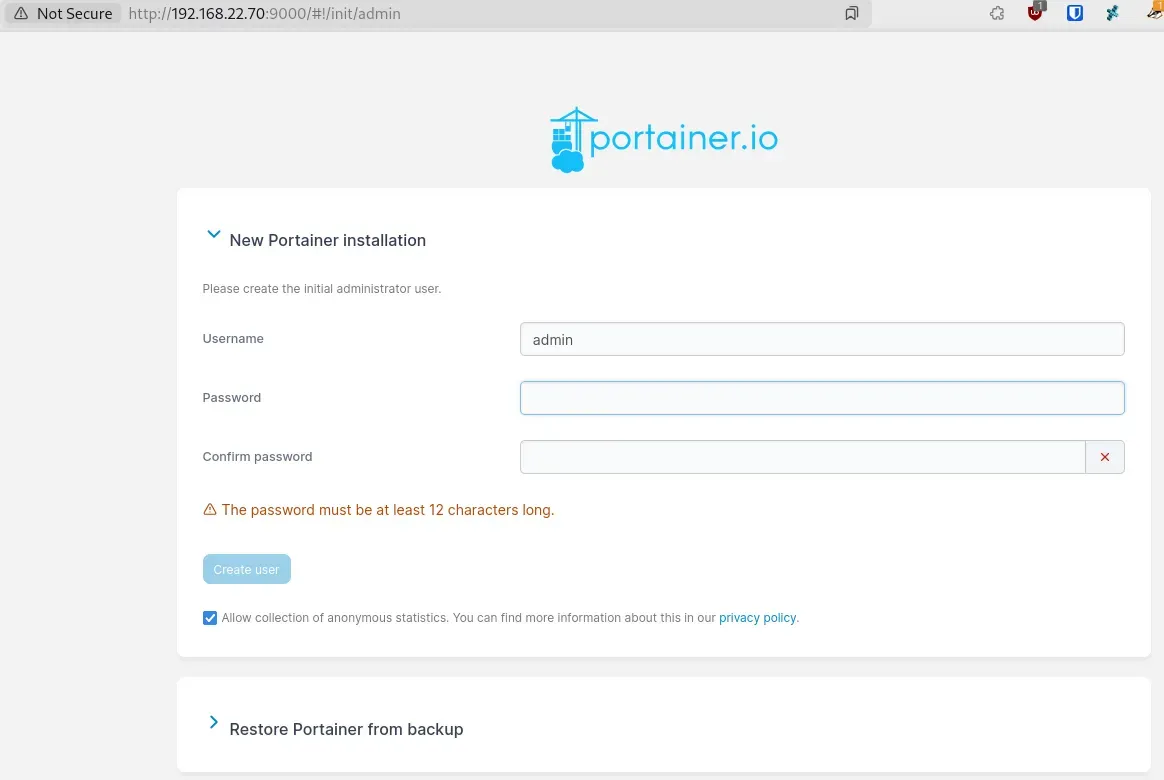Click the Create user button

click(246, 569)
